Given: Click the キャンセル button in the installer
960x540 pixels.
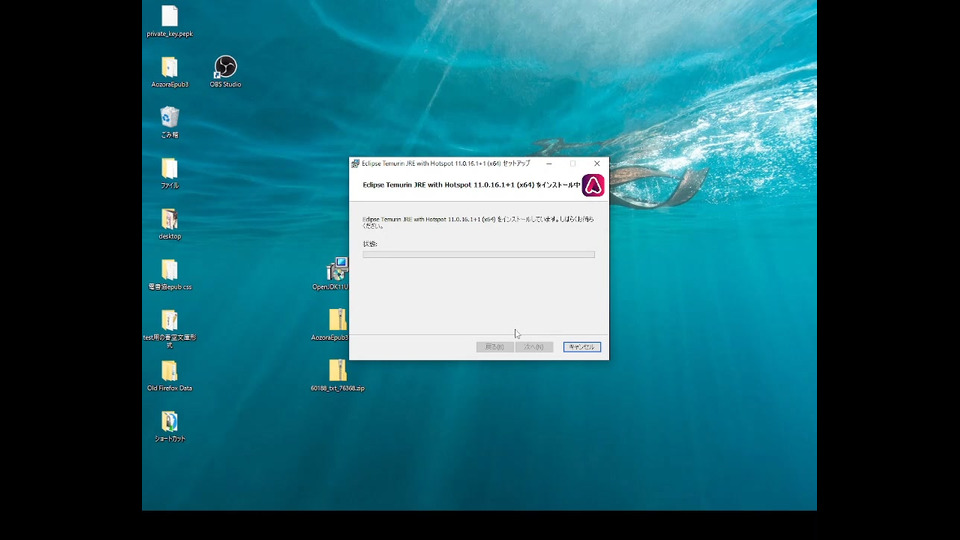Looking at the screenshot, I should click(x=582, y=347).
